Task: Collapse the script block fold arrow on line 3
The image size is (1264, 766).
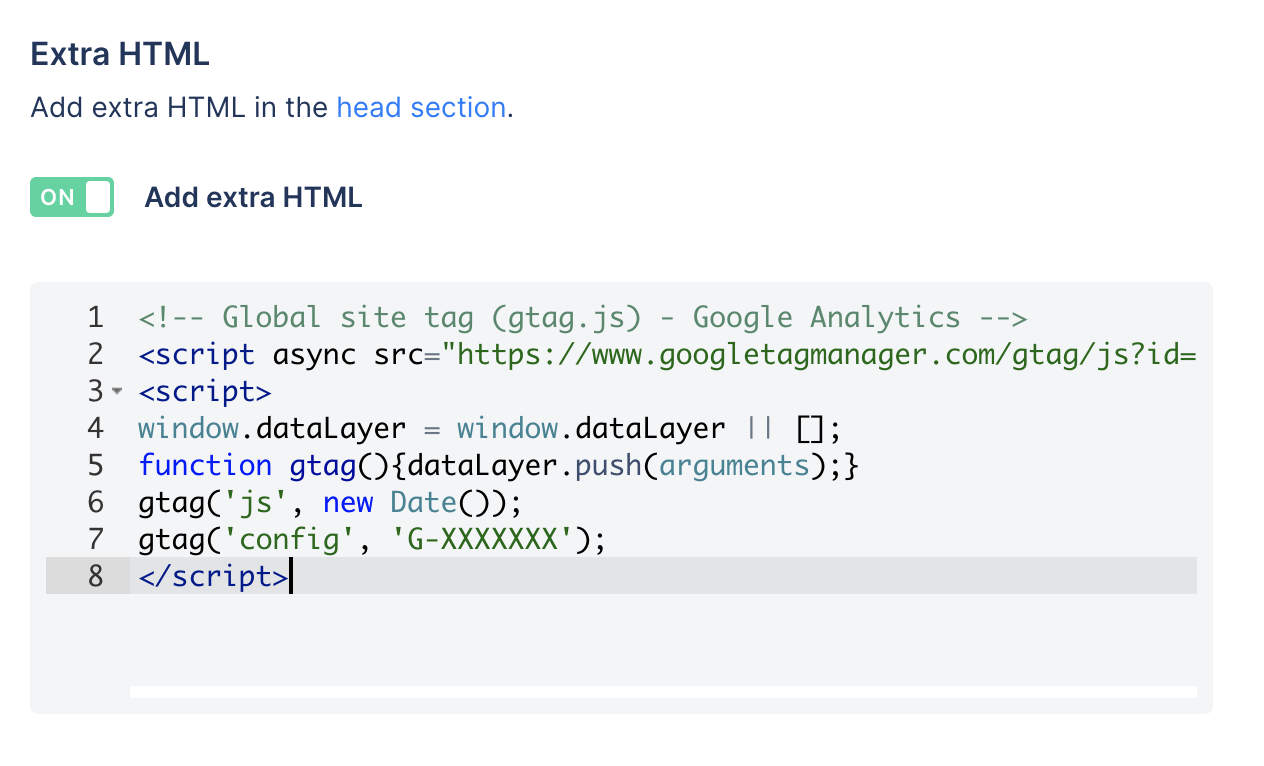Action: [116, 391]
